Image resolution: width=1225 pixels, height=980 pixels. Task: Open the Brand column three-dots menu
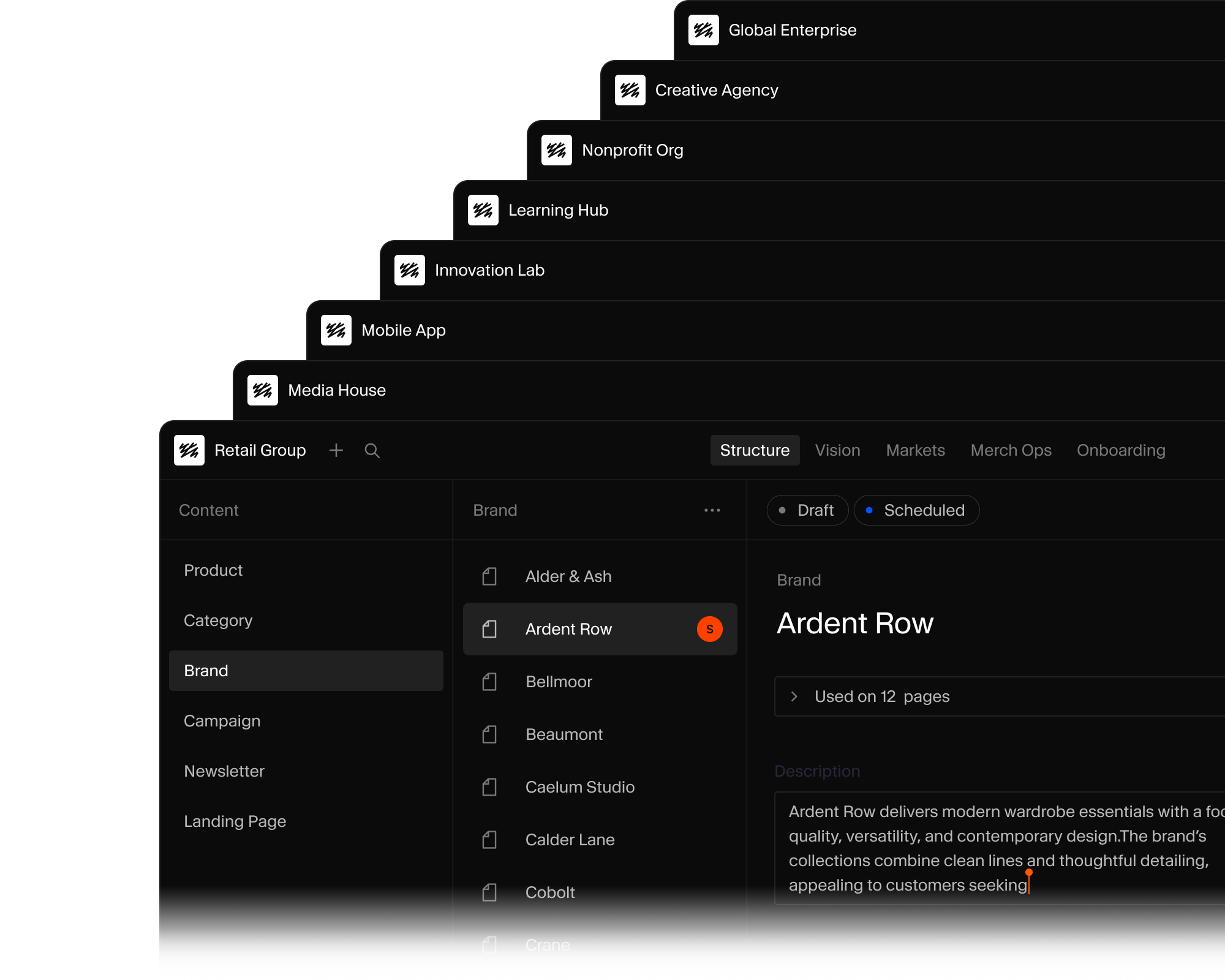pos(712,510)
